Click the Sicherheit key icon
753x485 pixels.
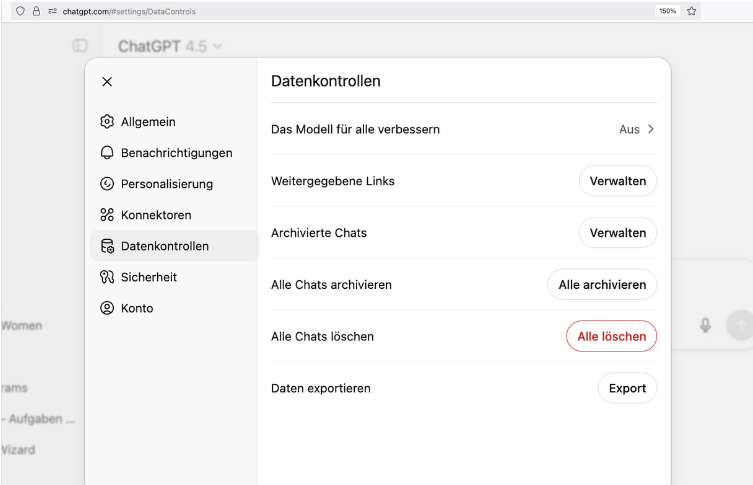[x=107, y=277]
